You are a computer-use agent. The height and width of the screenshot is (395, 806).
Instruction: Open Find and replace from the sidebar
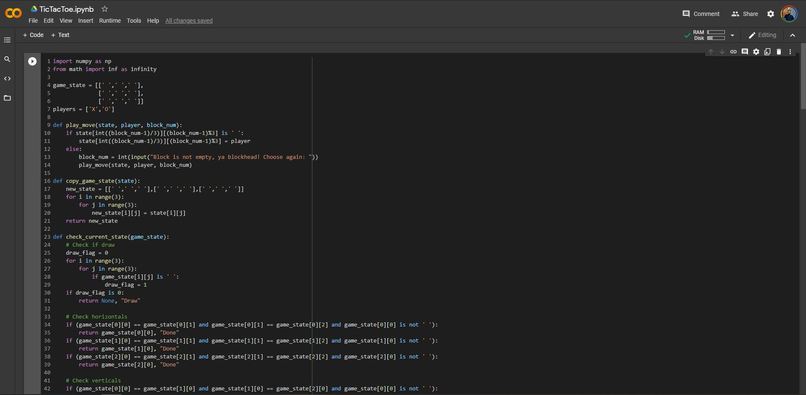click(7, 59)
